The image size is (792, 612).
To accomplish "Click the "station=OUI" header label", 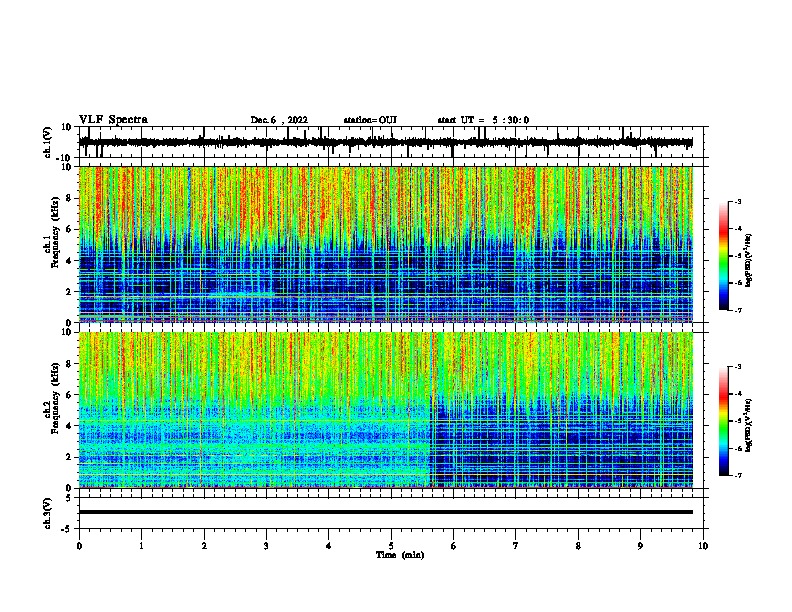I will tap(370, 120).
